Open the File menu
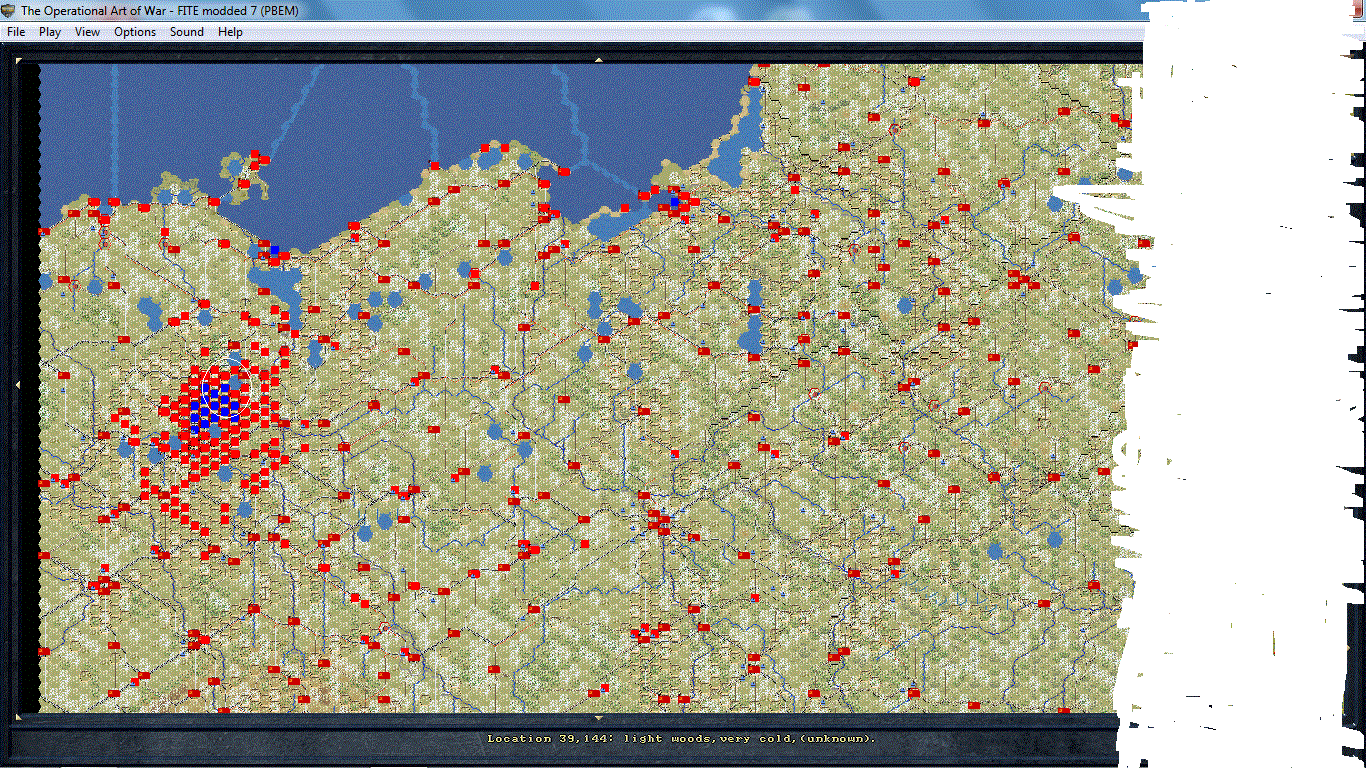This screenshot has width=1366, height=768. coord(16,32)
